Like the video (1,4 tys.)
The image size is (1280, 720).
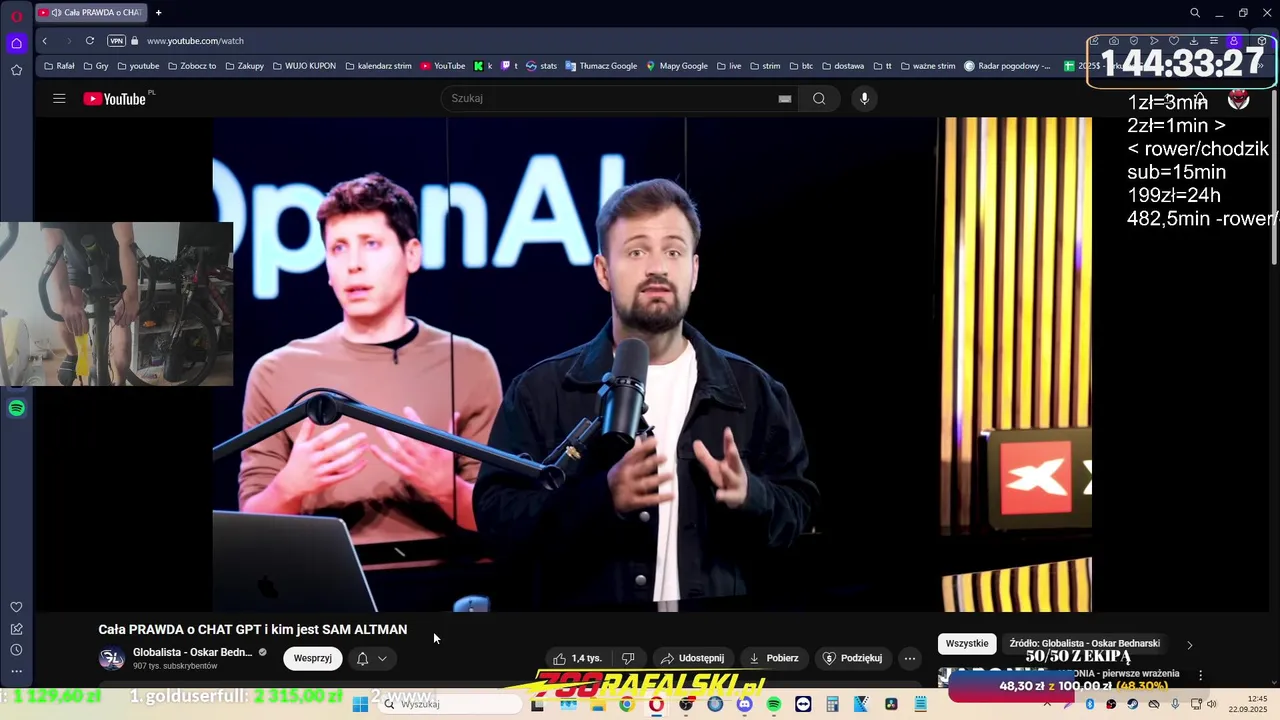[577, 658]
